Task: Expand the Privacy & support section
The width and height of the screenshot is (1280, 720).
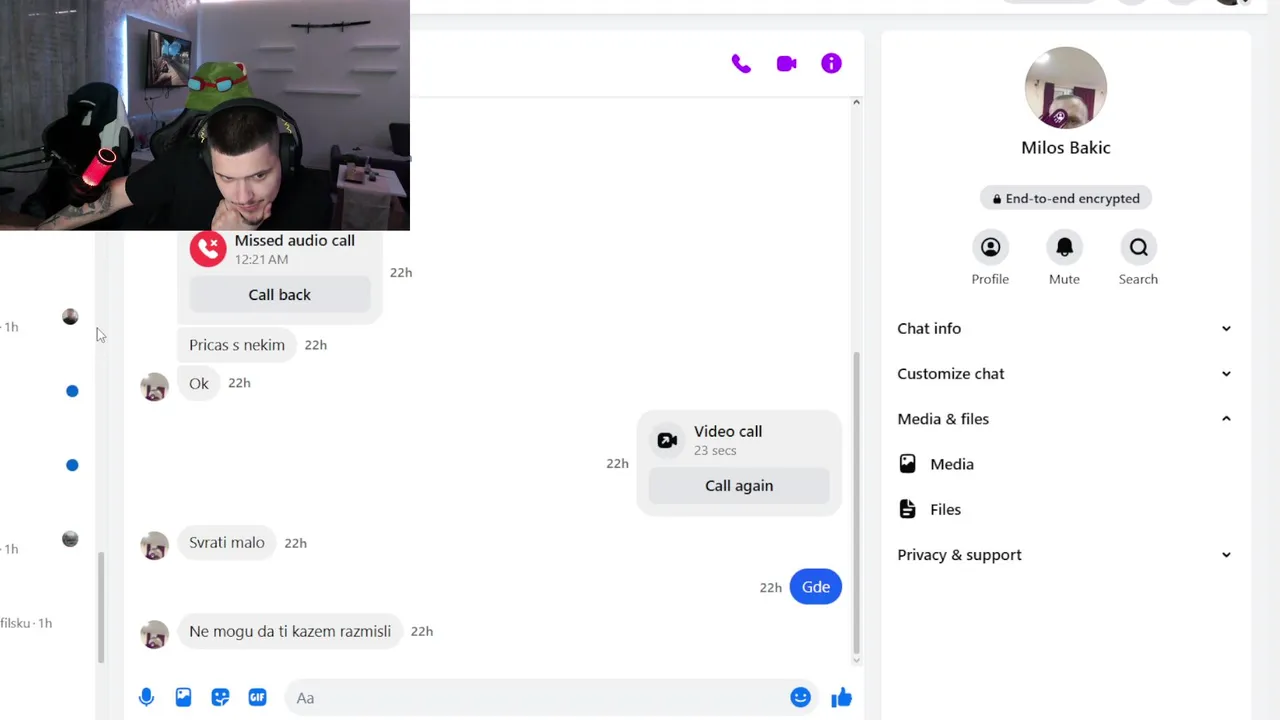Action: tap(1064, 555)
